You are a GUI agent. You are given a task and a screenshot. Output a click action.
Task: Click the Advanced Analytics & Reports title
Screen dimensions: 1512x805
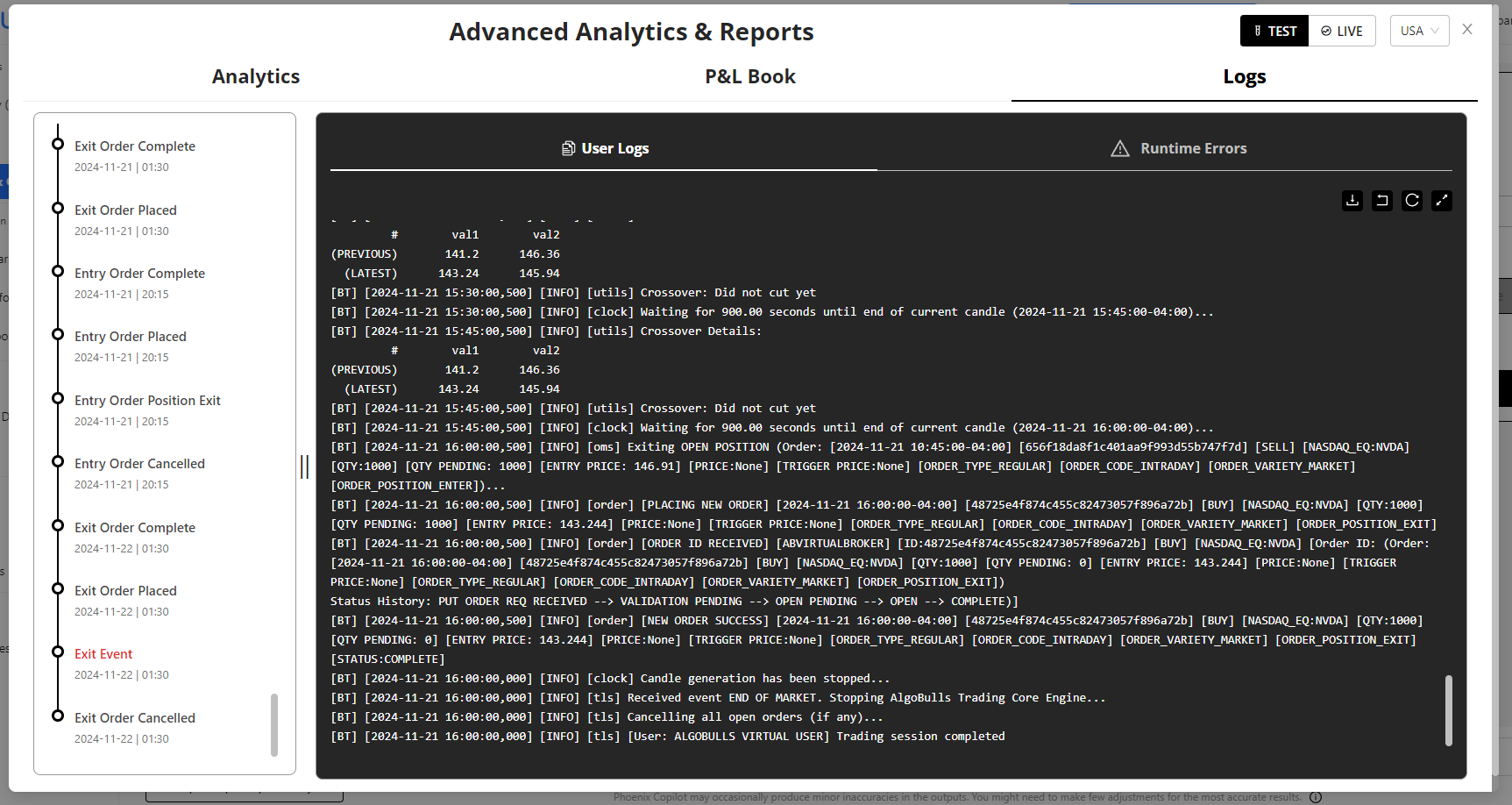tap(631, 32)
